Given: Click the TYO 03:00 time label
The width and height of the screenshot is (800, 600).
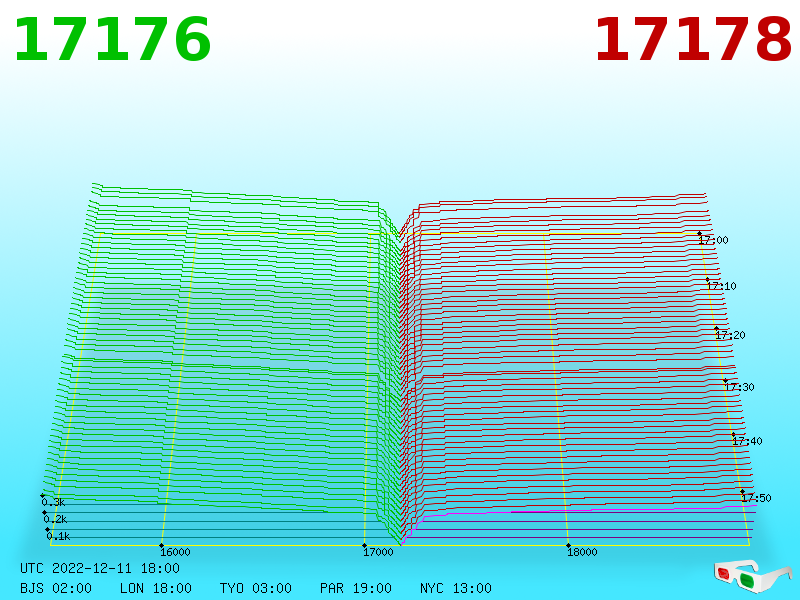Looking at the screenshot, I should pos(256,588).
